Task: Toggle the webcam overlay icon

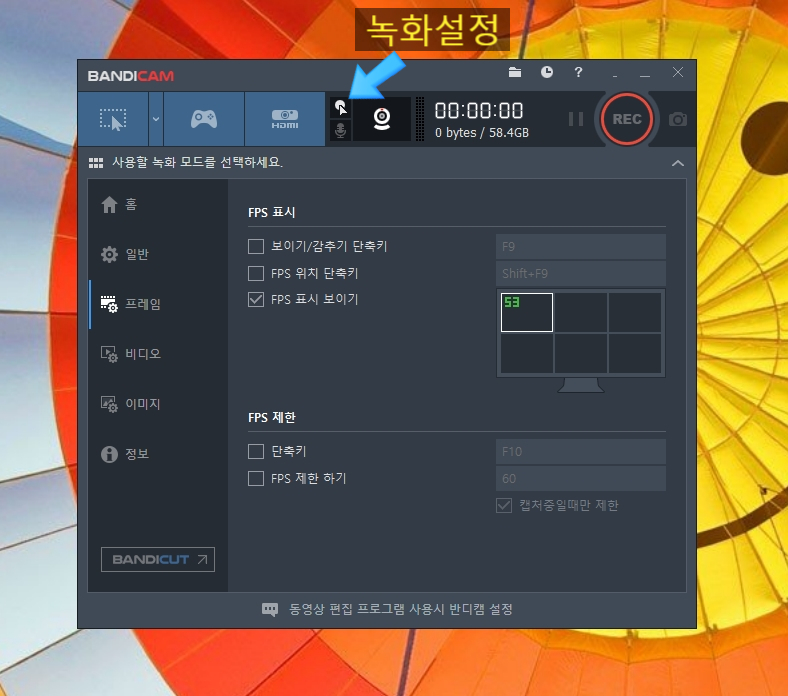Action: coord(382,119)
